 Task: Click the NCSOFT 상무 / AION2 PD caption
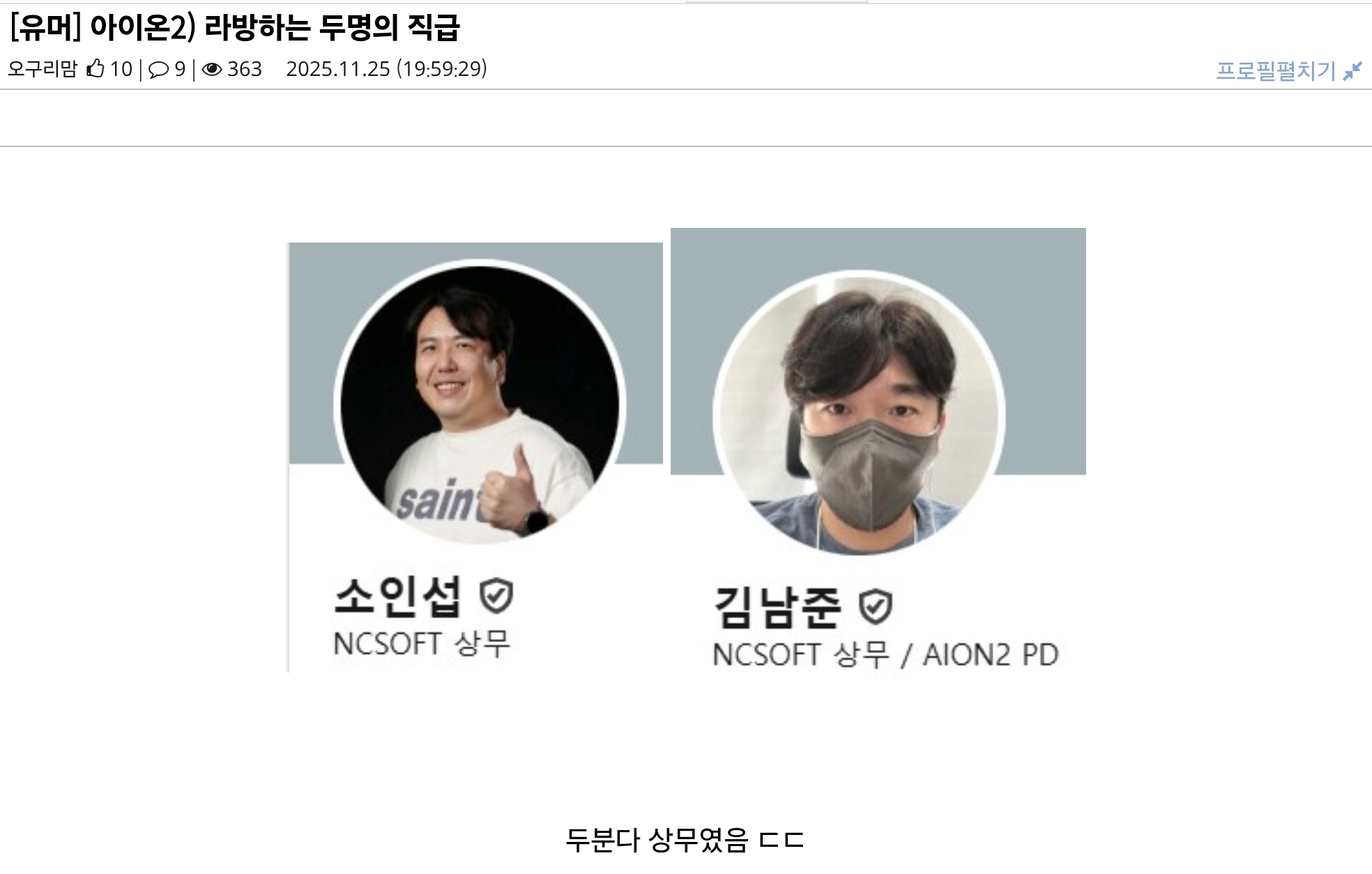click(x=885, y=655)
